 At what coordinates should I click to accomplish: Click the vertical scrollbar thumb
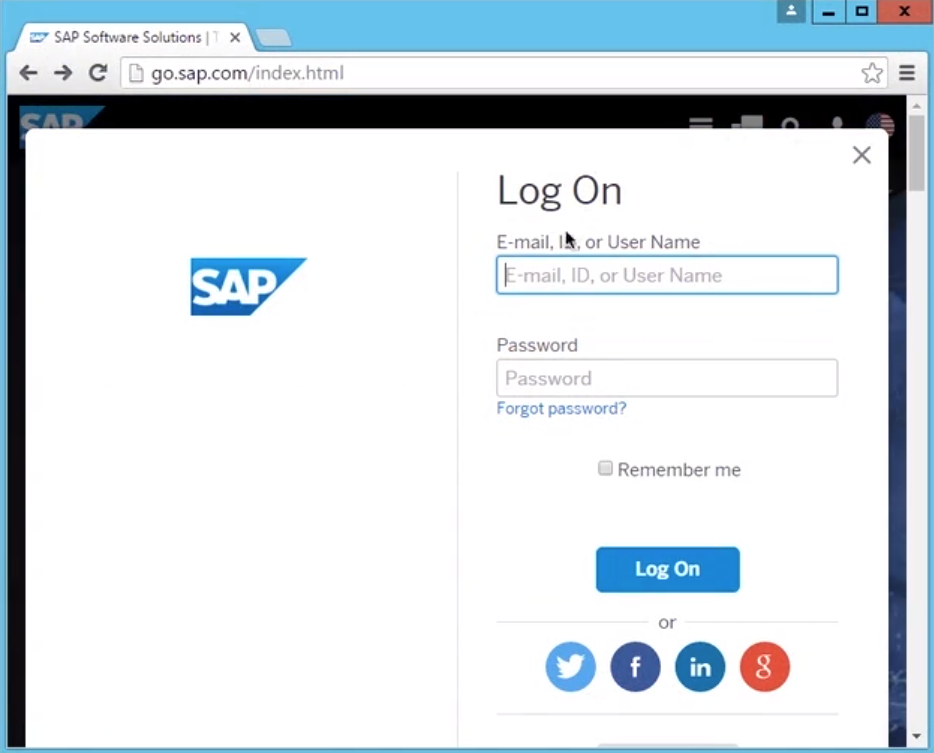point(917,153)
